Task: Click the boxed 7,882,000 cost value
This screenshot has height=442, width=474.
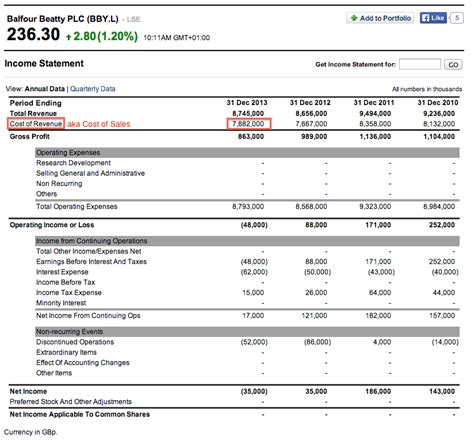Action: point(249,124)
